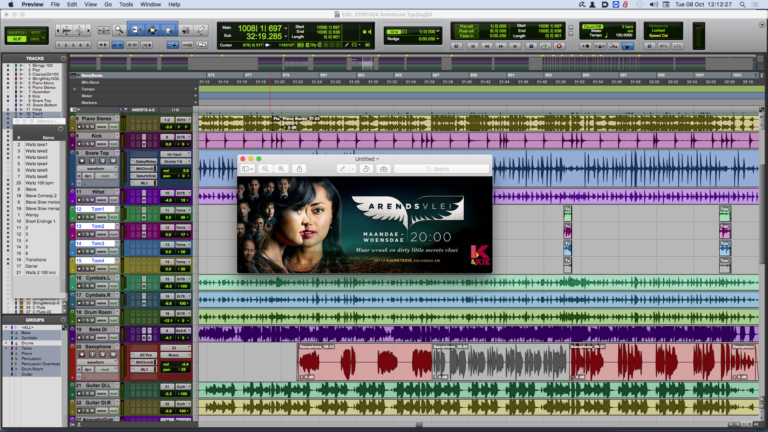Image resolution: width=768 pixels, height=432 pixels.
Task: Toggle input monitoring on Snare Top track
Action: click(x=92, y=161)
